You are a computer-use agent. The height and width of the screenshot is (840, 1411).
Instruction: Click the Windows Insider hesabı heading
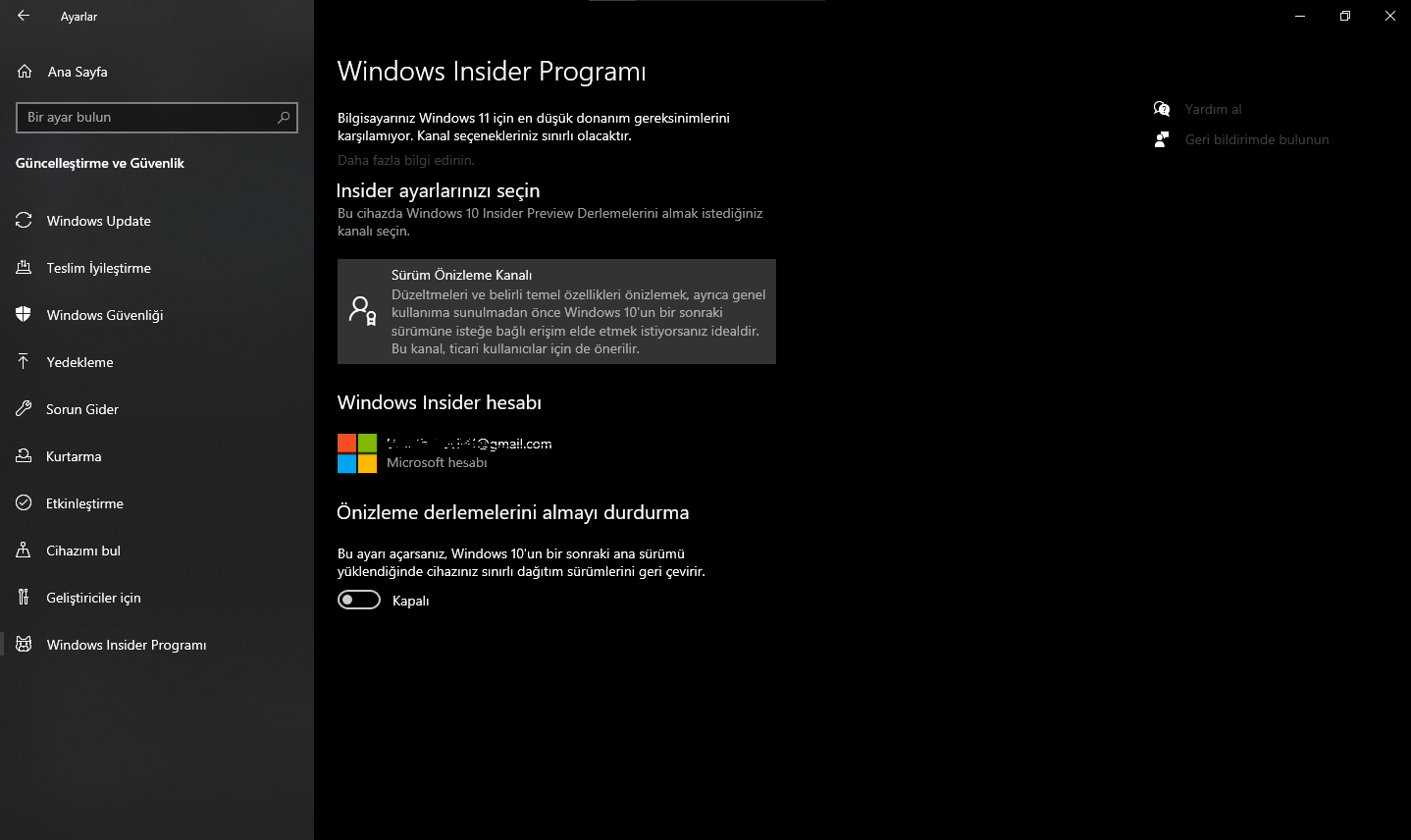pyautogui.click(x=440, y=402)
